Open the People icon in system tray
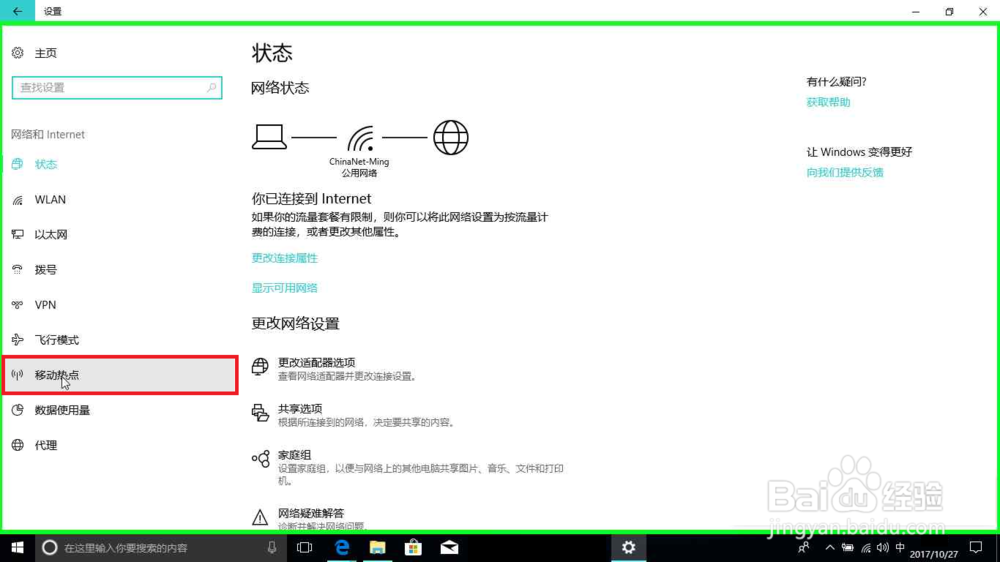This screenshot has width=1000, height=562. tap(804, 547)
